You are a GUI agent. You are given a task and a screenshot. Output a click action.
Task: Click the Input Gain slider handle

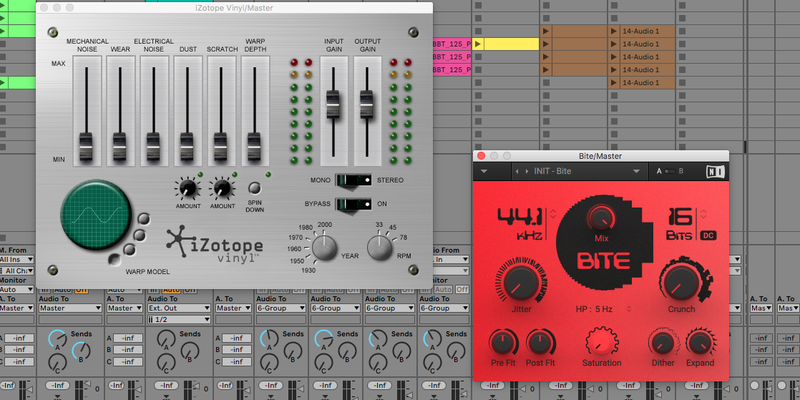(333, 104)
